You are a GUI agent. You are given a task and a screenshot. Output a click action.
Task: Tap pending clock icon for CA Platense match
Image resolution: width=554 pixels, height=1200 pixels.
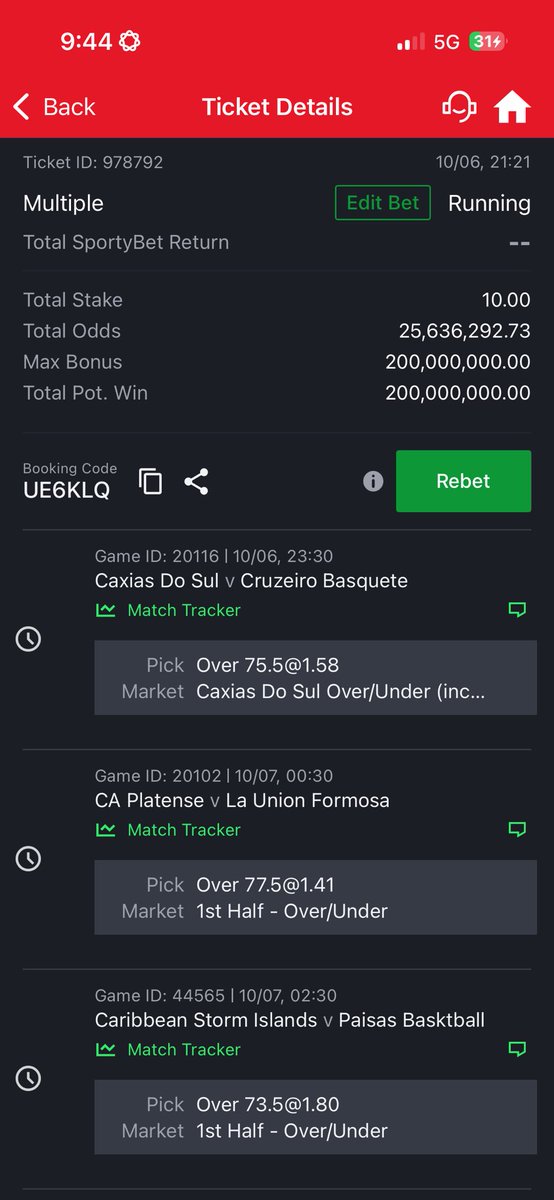click(x=28, y=858)
